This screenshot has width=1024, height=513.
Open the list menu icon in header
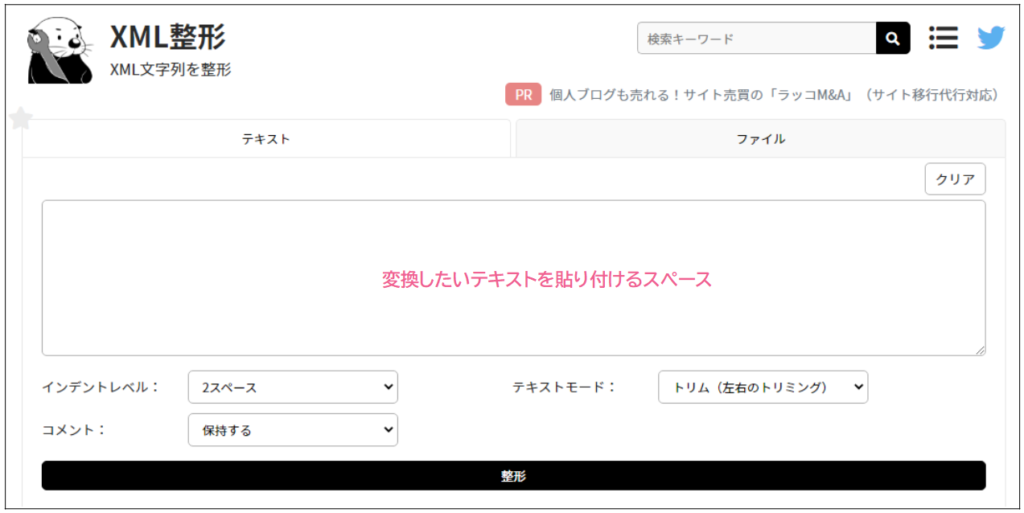point(943,38)
